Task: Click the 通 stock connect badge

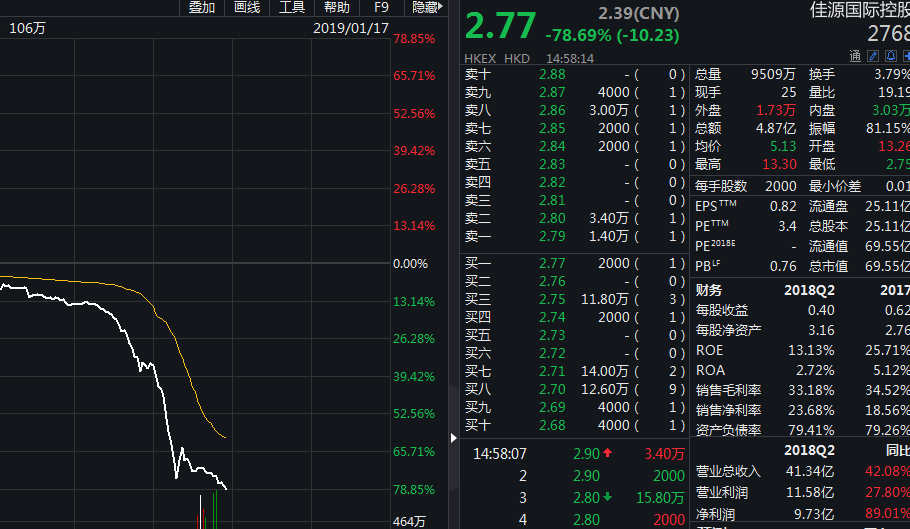Action: coord(855,57)
